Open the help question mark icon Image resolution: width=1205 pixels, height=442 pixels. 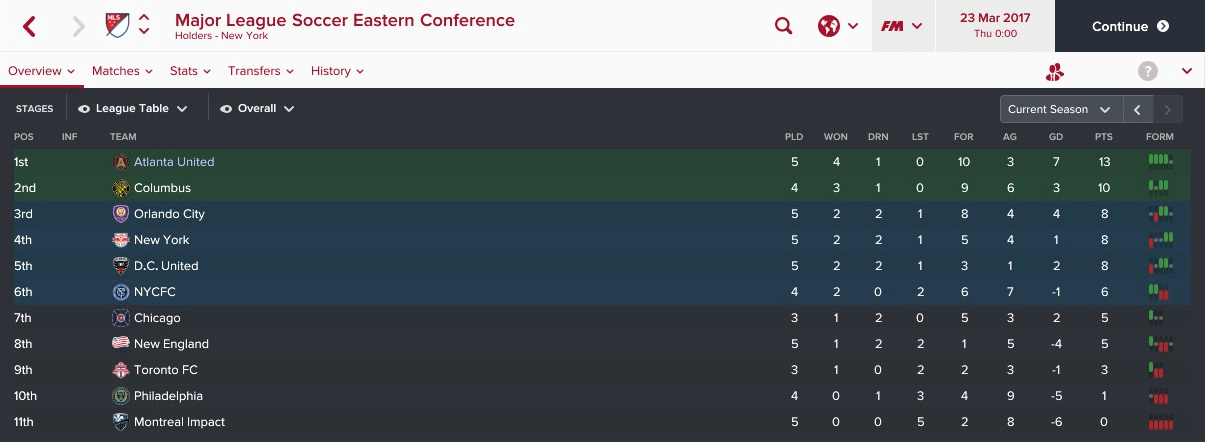[x=1148, y=71]
